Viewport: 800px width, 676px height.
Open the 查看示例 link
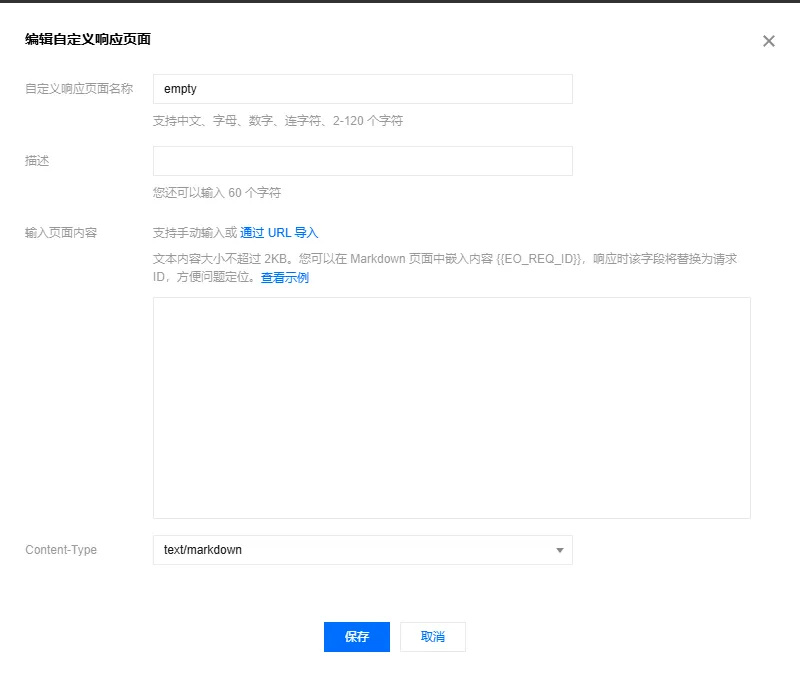point(285,278)
